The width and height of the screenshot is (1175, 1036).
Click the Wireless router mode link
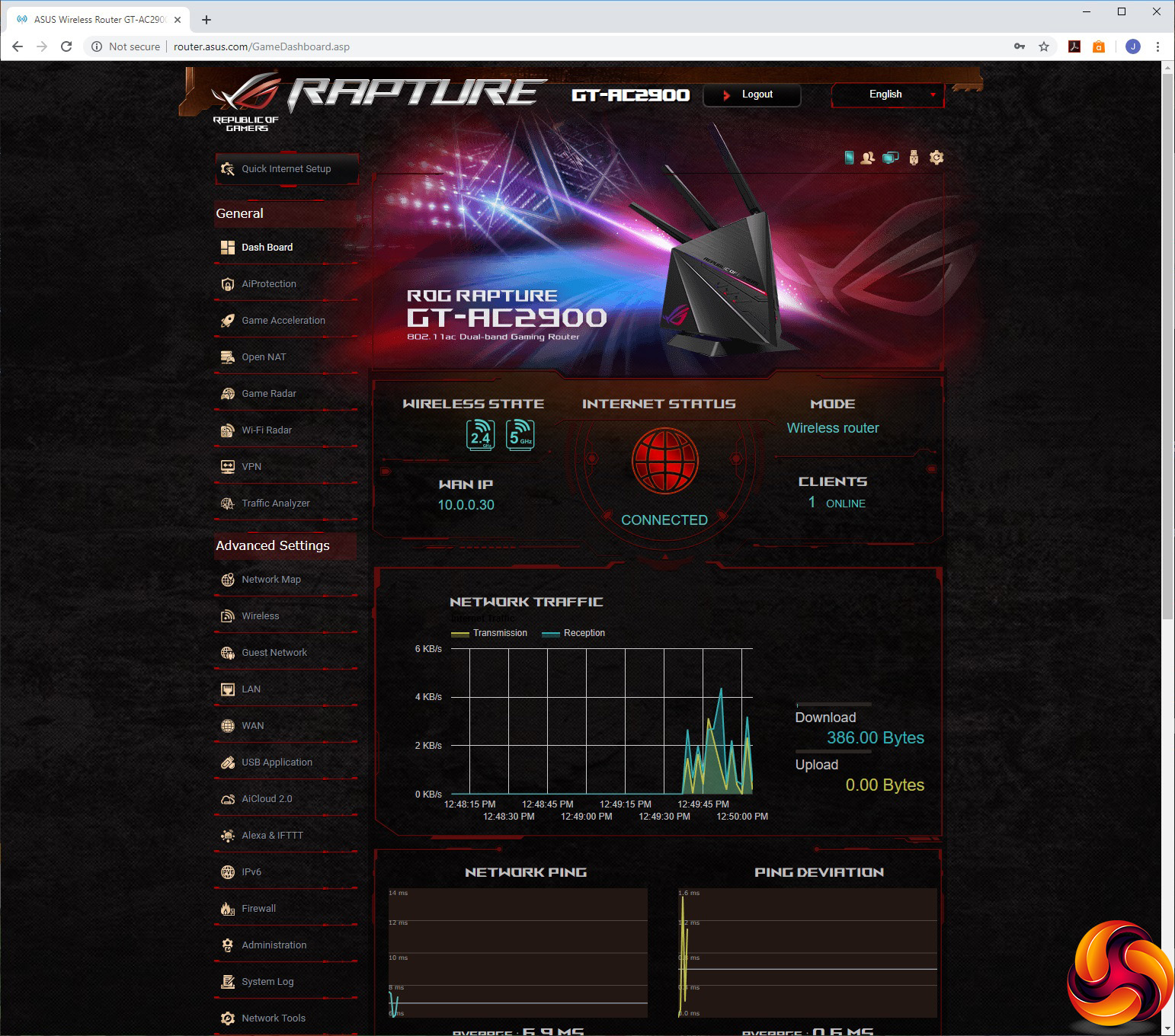[x=833, y=428]
